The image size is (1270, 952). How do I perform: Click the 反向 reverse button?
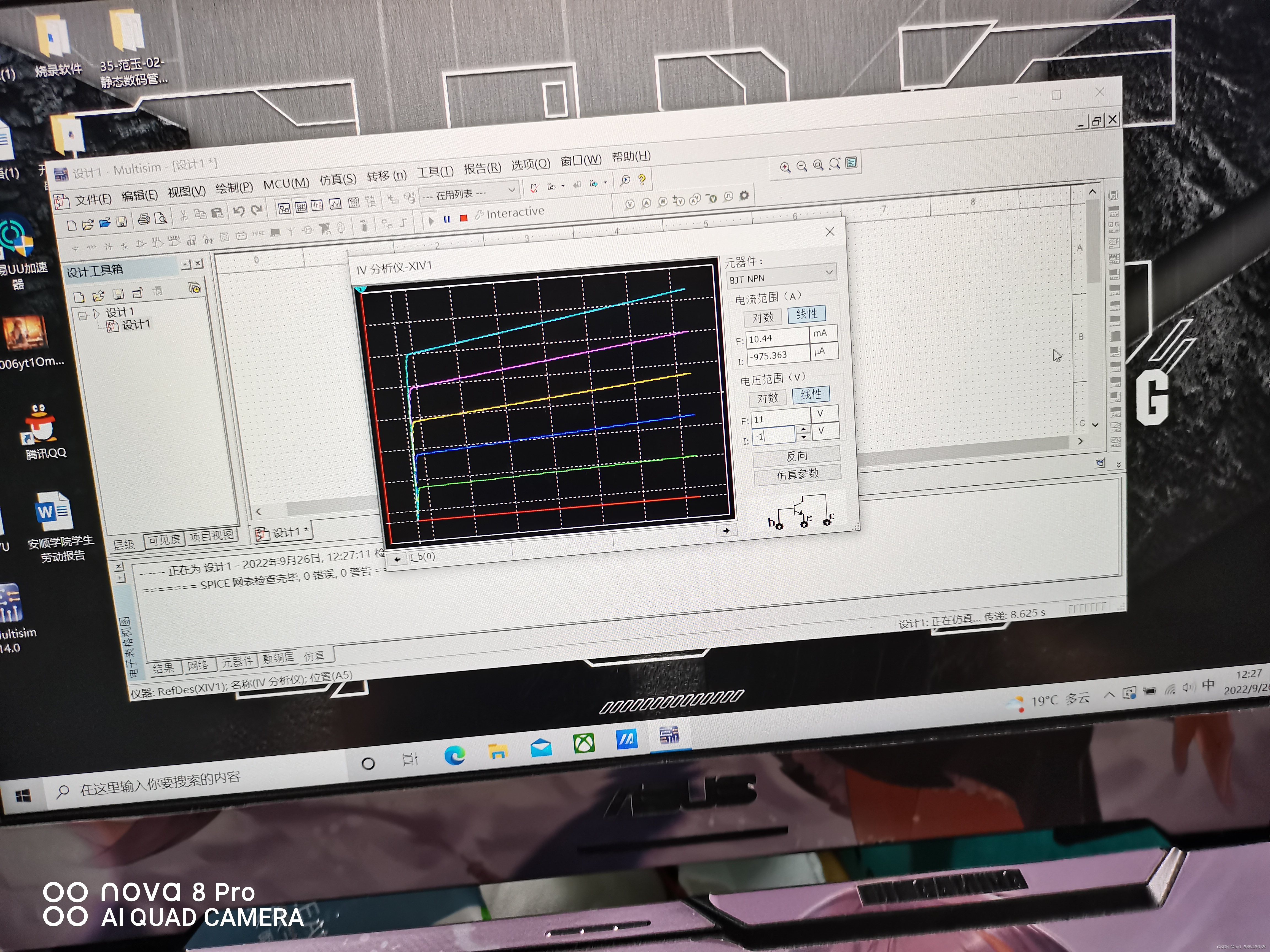click(x=796, y=456)
